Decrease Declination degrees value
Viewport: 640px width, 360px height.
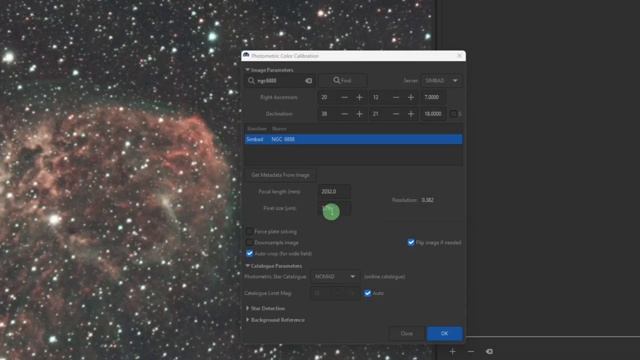pyautogui.click(x=344, y=114)
